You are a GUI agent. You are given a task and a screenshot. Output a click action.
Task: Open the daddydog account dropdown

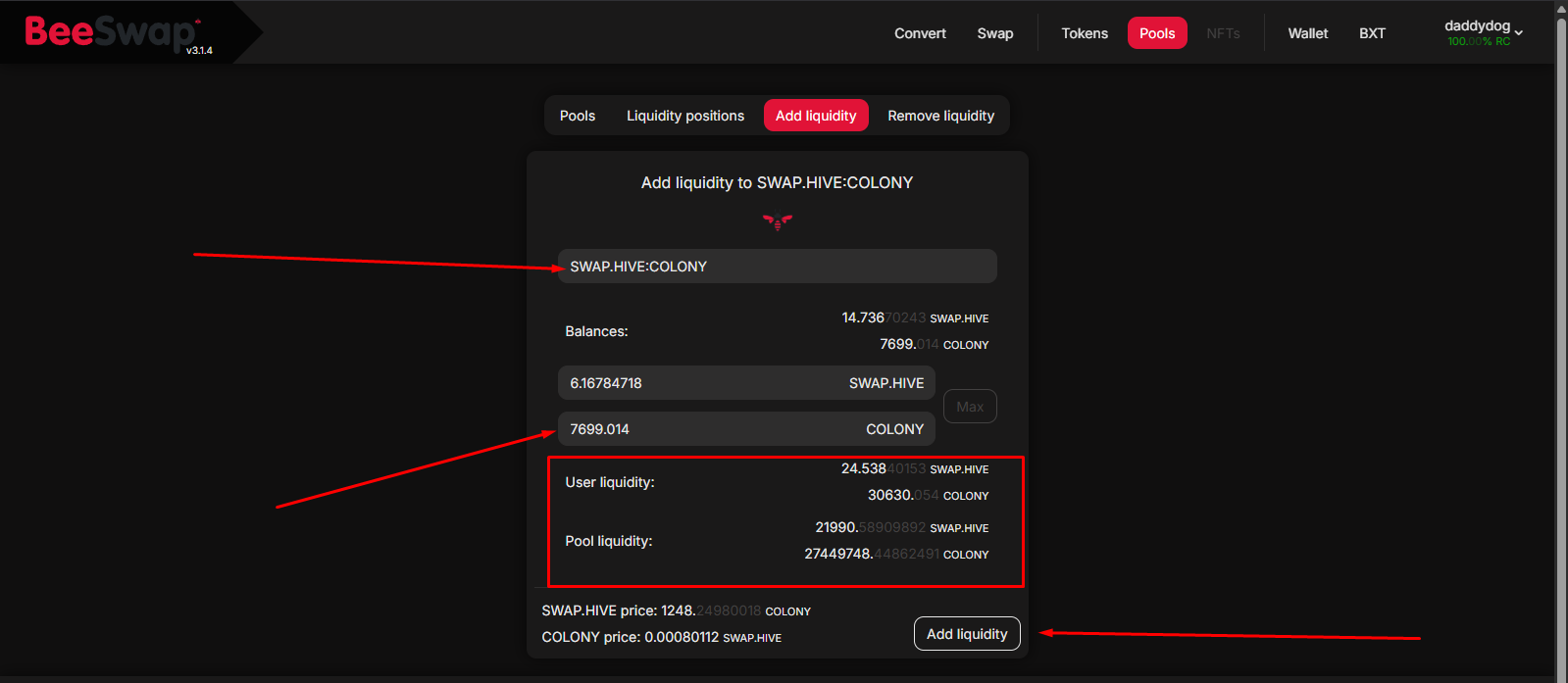(1484, 32)
